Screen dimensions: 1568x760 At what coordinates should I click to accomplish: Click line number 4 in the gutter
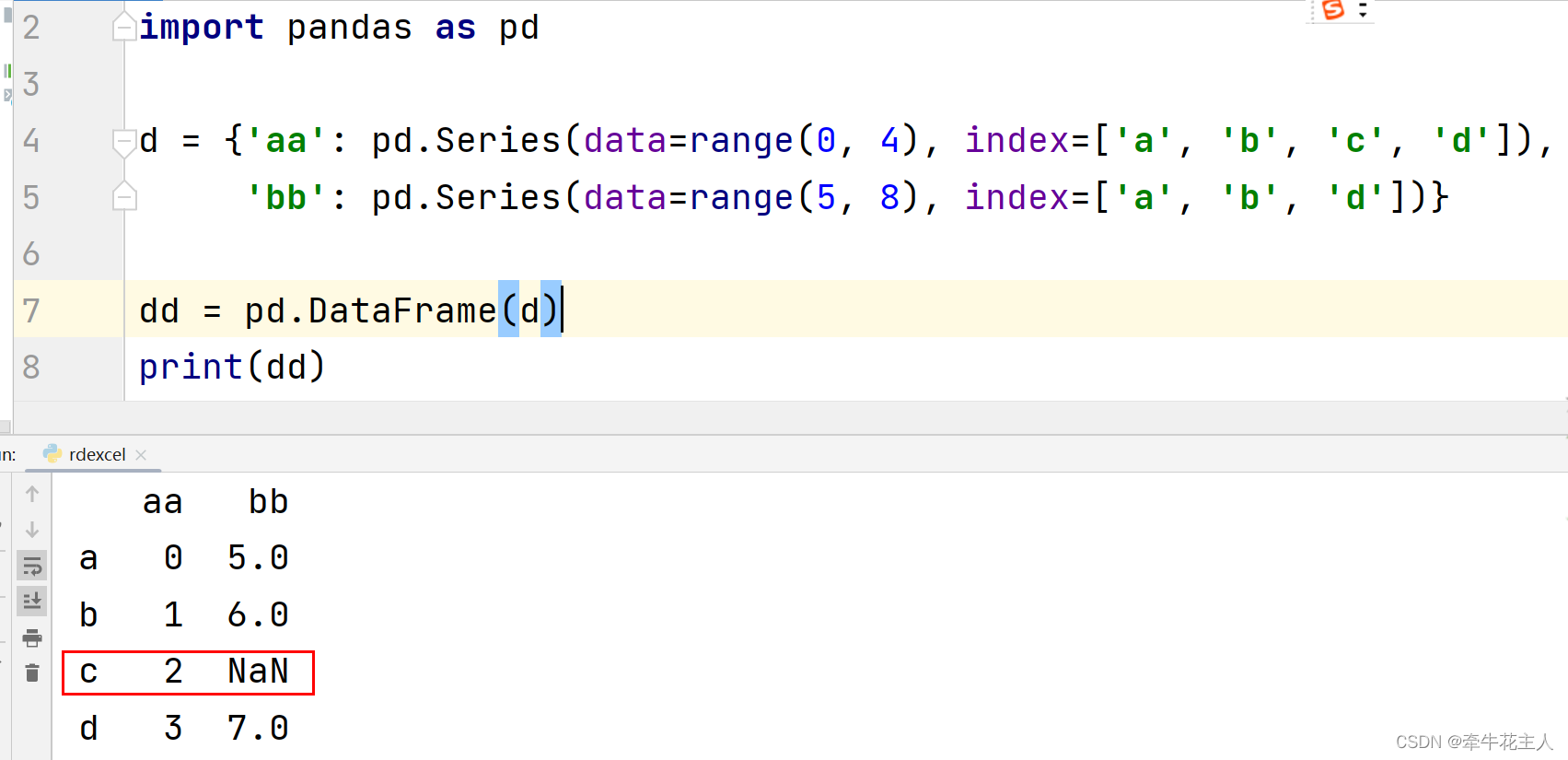(31, 140)
